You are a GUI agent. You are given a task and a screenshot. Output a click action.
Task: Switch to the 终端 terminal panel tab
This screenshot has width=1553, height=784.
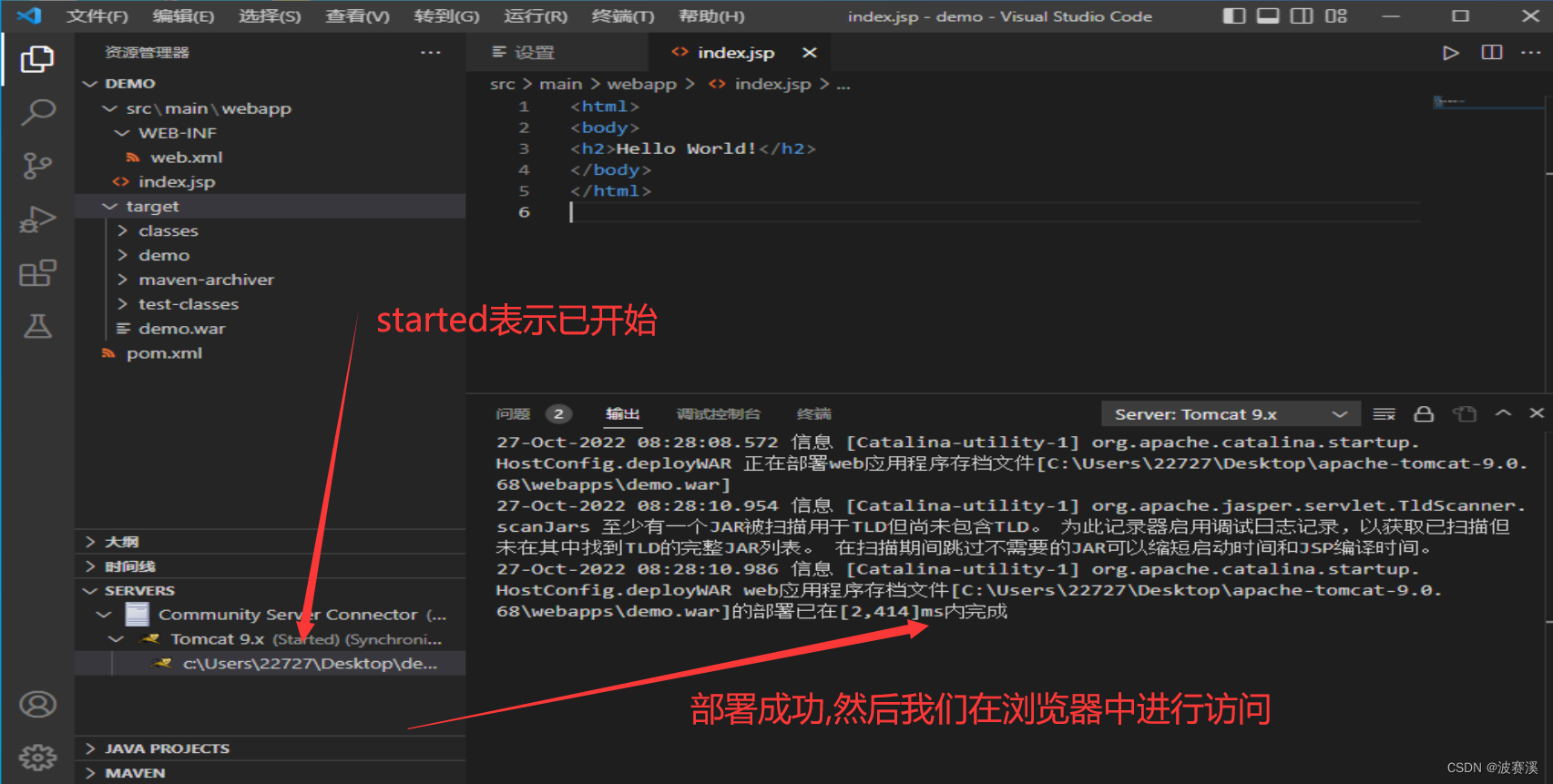coord(813,414)
